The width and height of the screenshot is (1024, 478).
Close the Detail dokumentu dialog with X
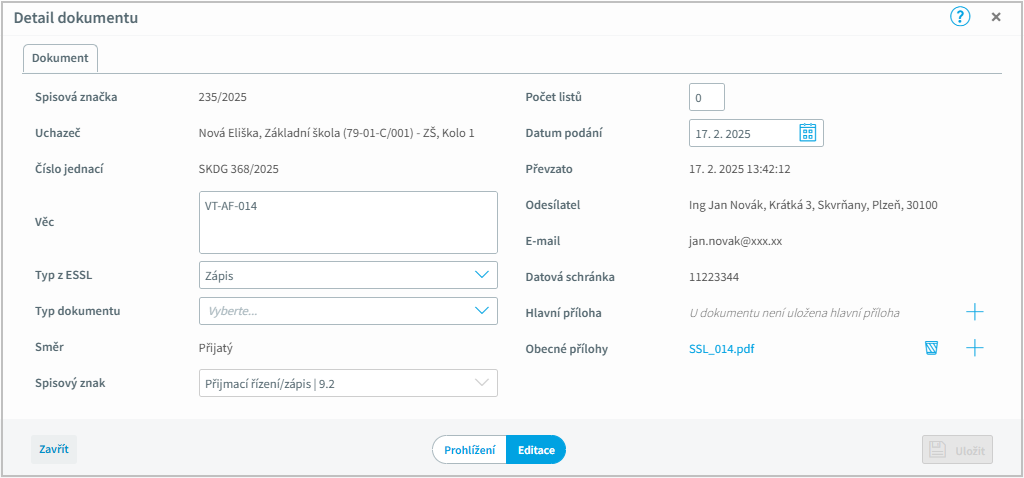pyautogui.click(x=996, y=17)
